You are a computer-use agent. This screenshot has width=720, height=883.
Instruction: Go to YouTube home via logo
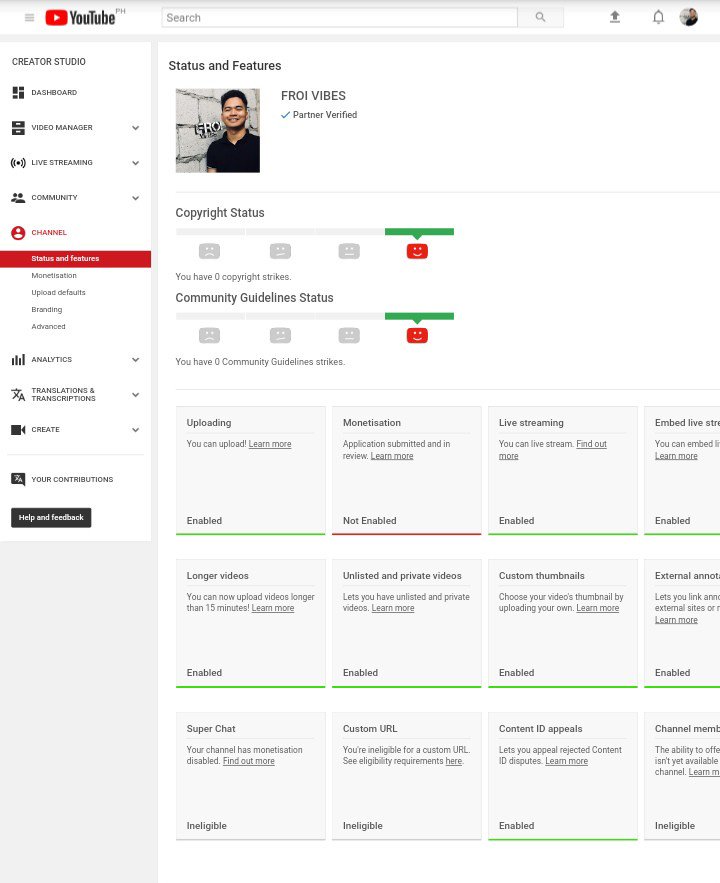pyautogui.click(x=80, y=17)
